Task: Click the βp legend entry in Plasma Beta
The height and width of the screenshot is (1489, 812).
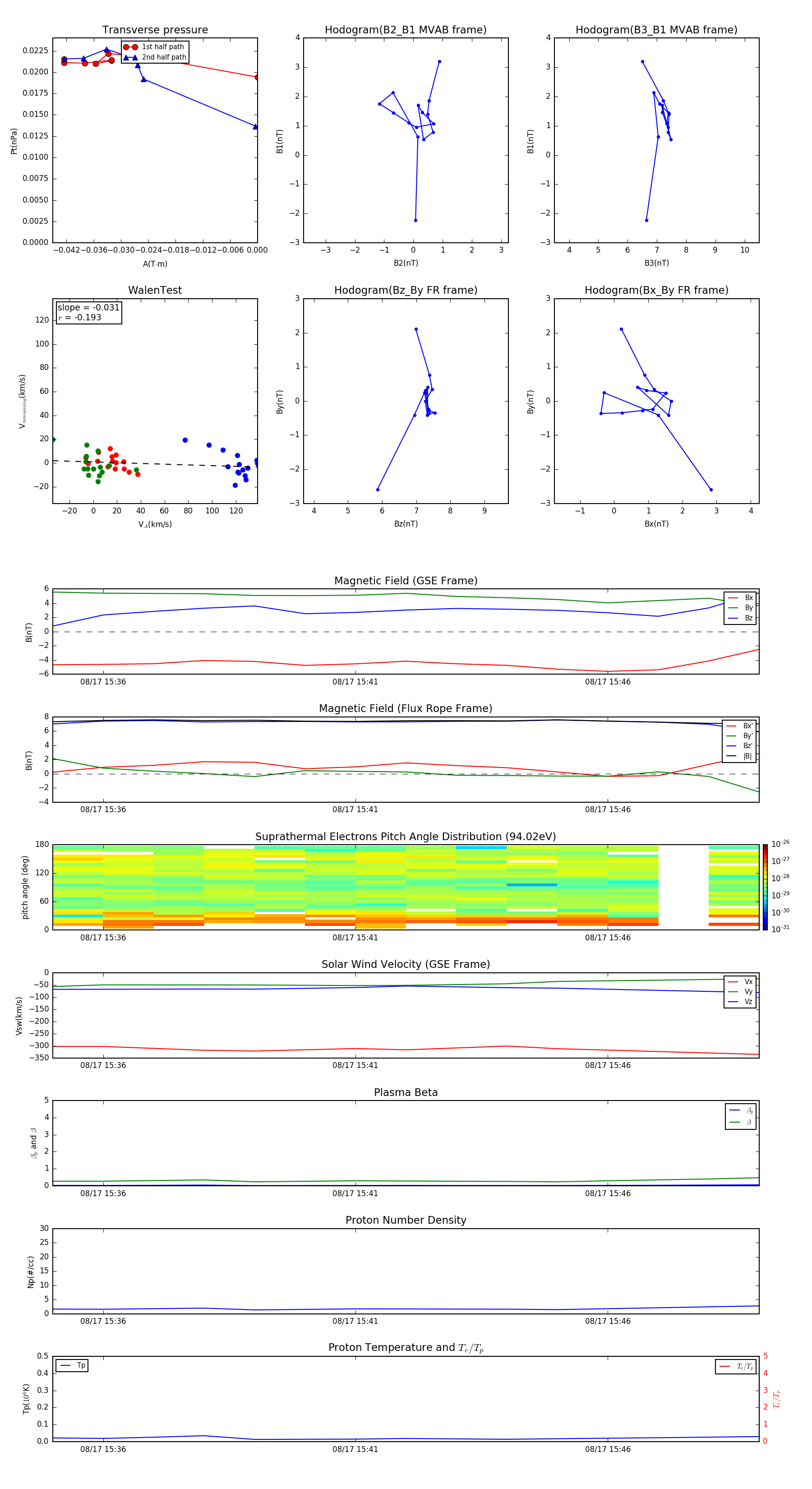Action: (741, 1110)
